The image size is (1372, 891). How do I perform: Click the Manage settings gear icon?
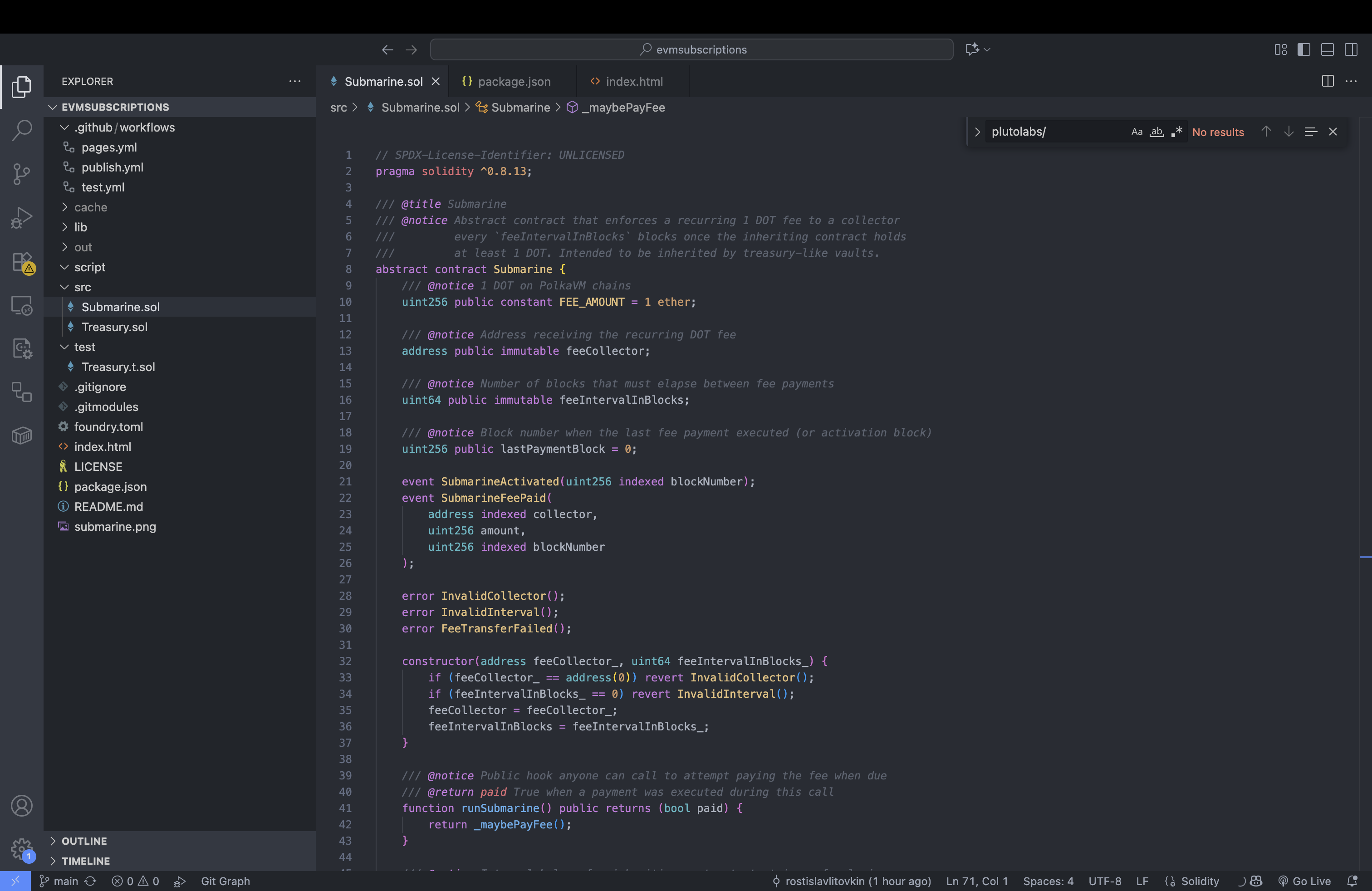tap(21, 848)
